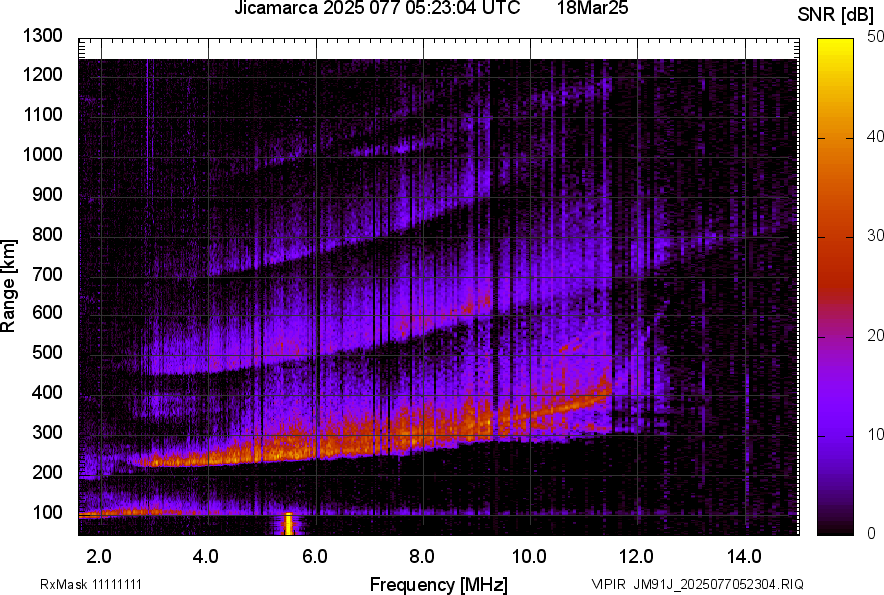Click the range tick label '400'

click(x=47, y=393)
